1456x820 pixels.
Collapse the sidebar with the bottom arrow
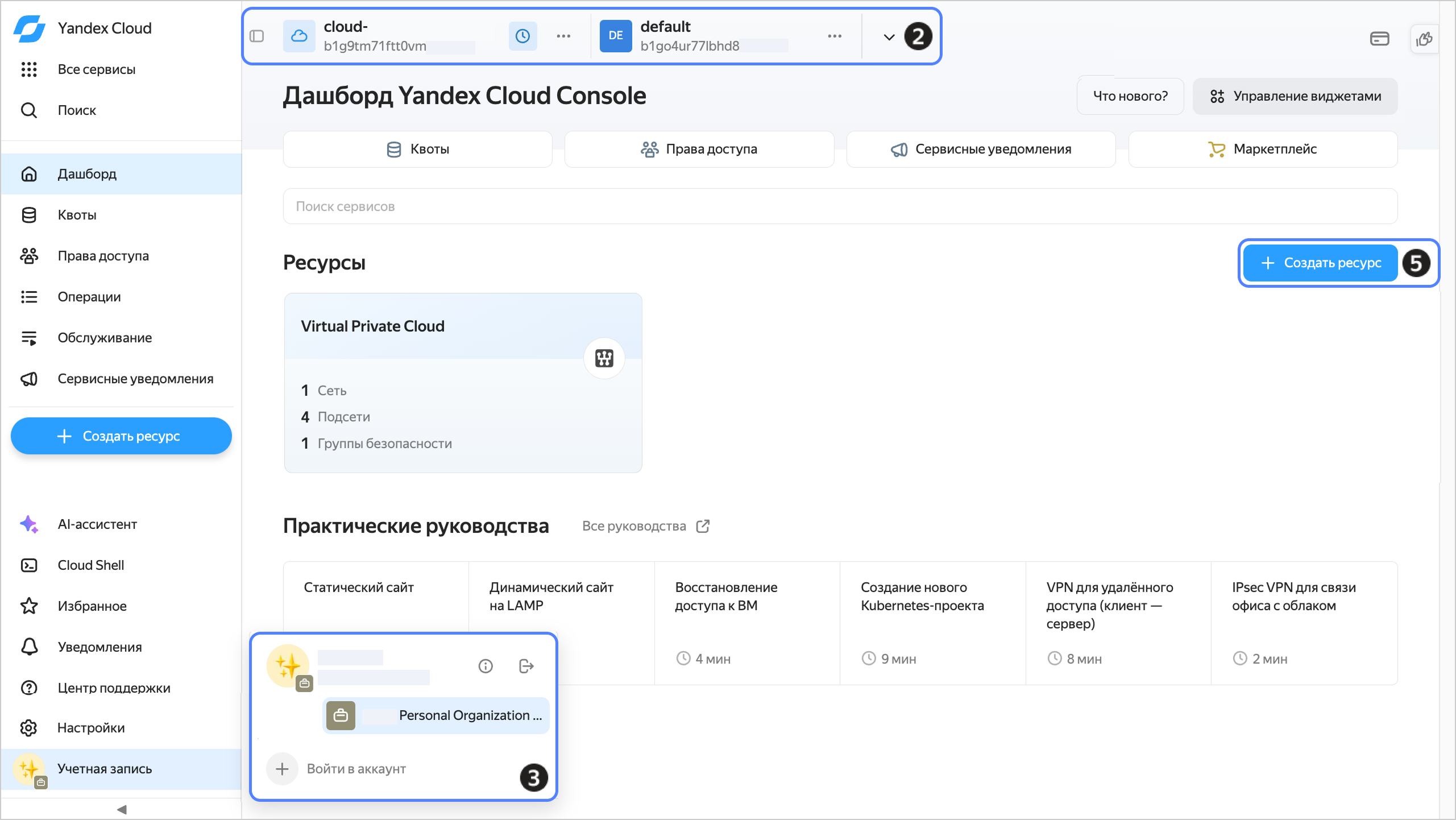click(121, 809)
